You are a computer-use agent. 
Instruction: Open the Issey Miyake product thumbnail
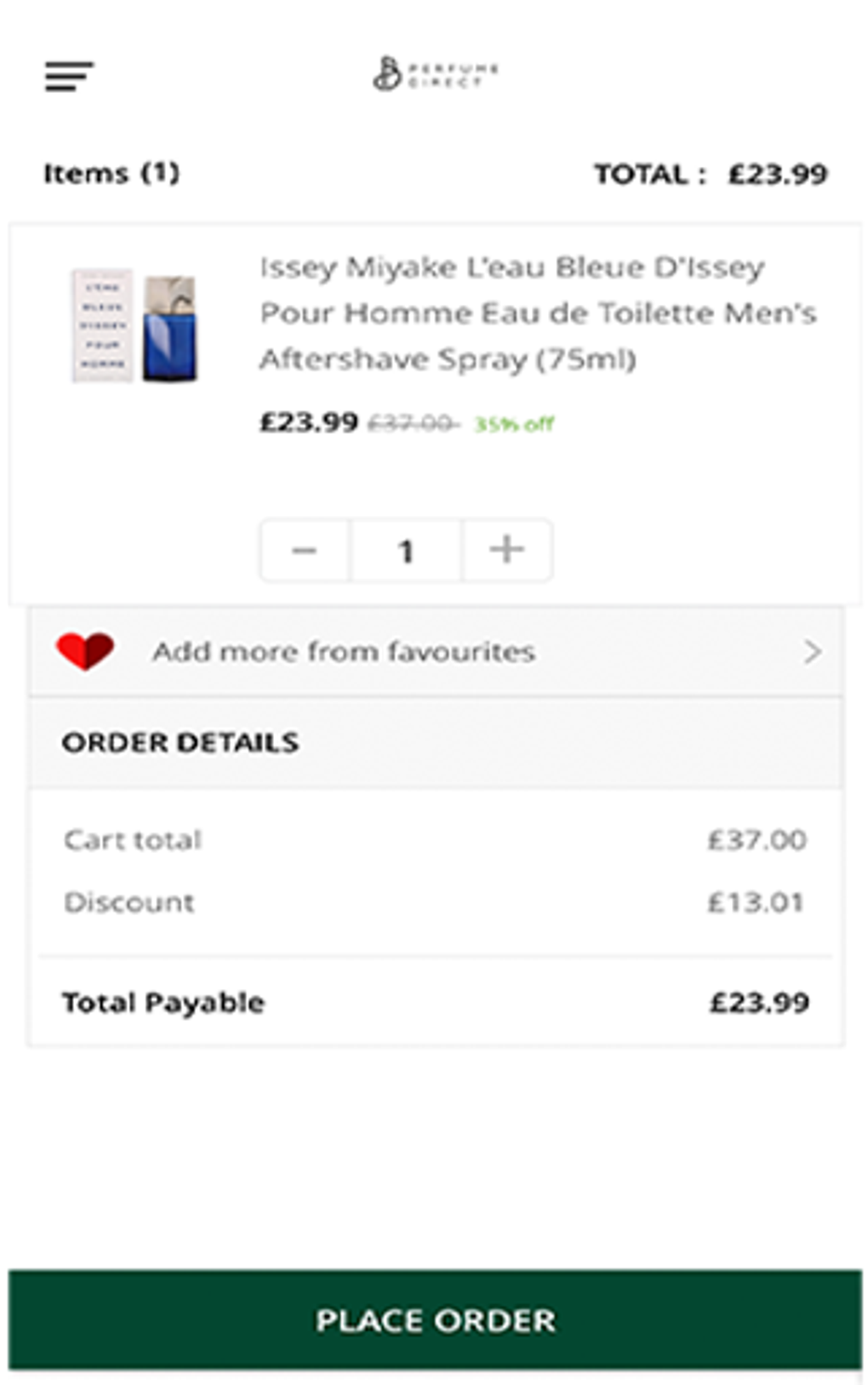pyautogui.click(x=135, y=326)
